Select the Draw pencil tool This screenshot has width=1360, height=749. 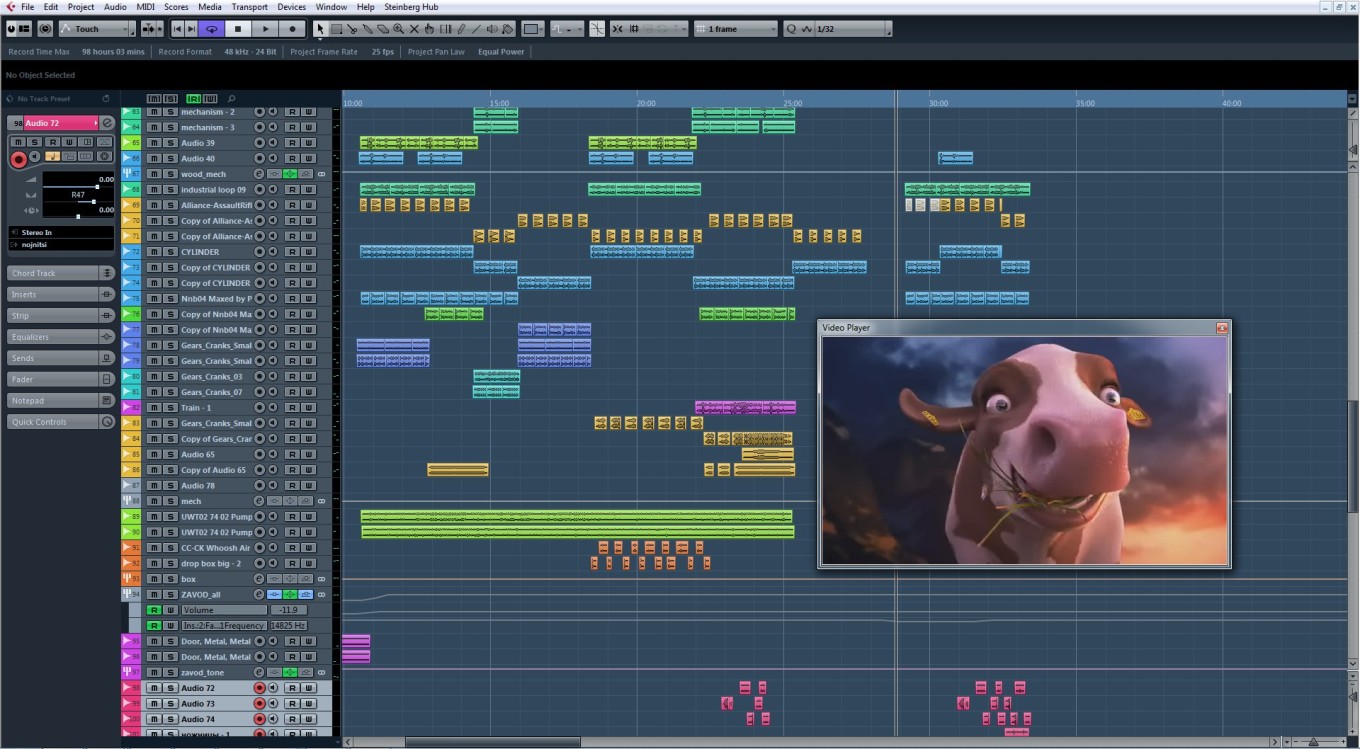coord(462,28)
